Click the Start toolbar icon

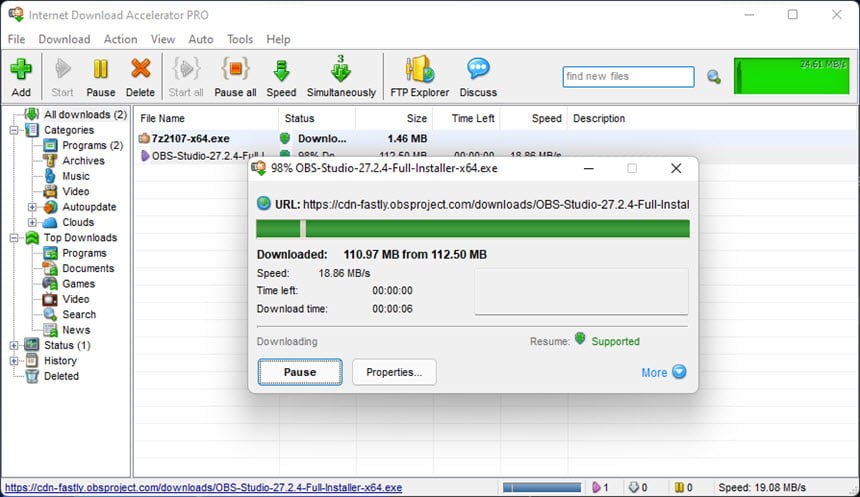click(x=62, y=77)
